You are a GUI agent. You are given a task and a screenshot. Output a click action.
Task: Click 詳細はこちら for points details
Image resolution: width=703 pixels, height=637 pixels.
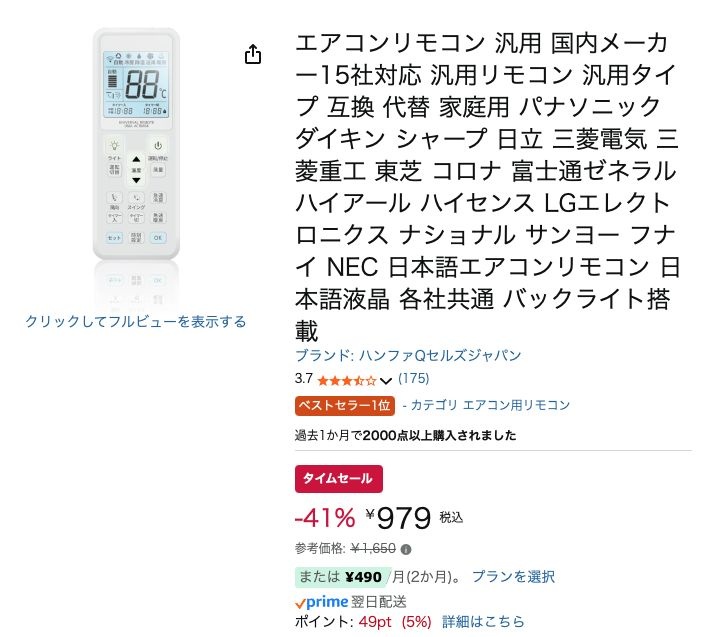point(483,622)
